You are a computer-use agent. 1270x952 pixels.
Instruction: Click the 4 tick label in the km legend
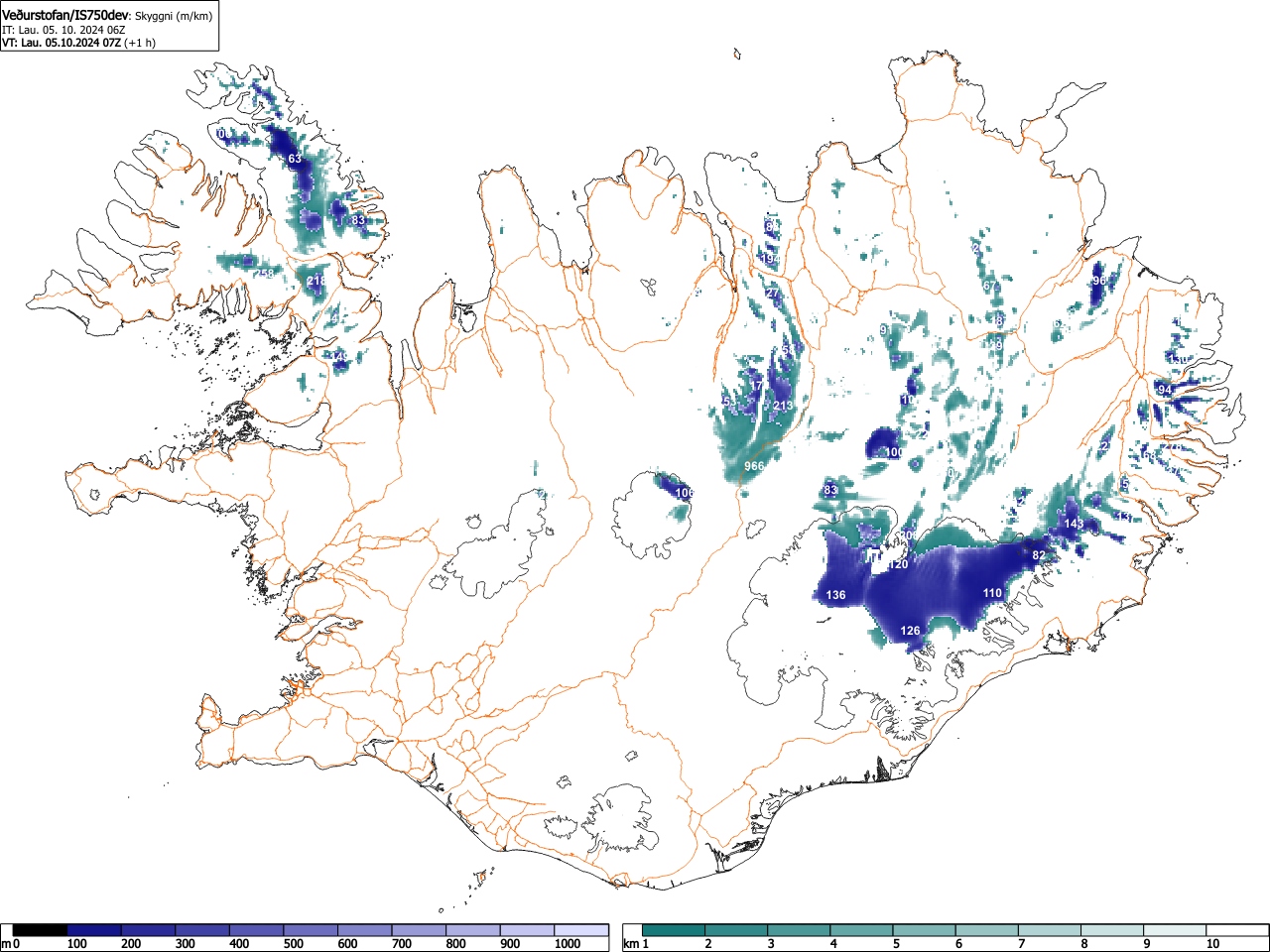click(x=833, y=944)
